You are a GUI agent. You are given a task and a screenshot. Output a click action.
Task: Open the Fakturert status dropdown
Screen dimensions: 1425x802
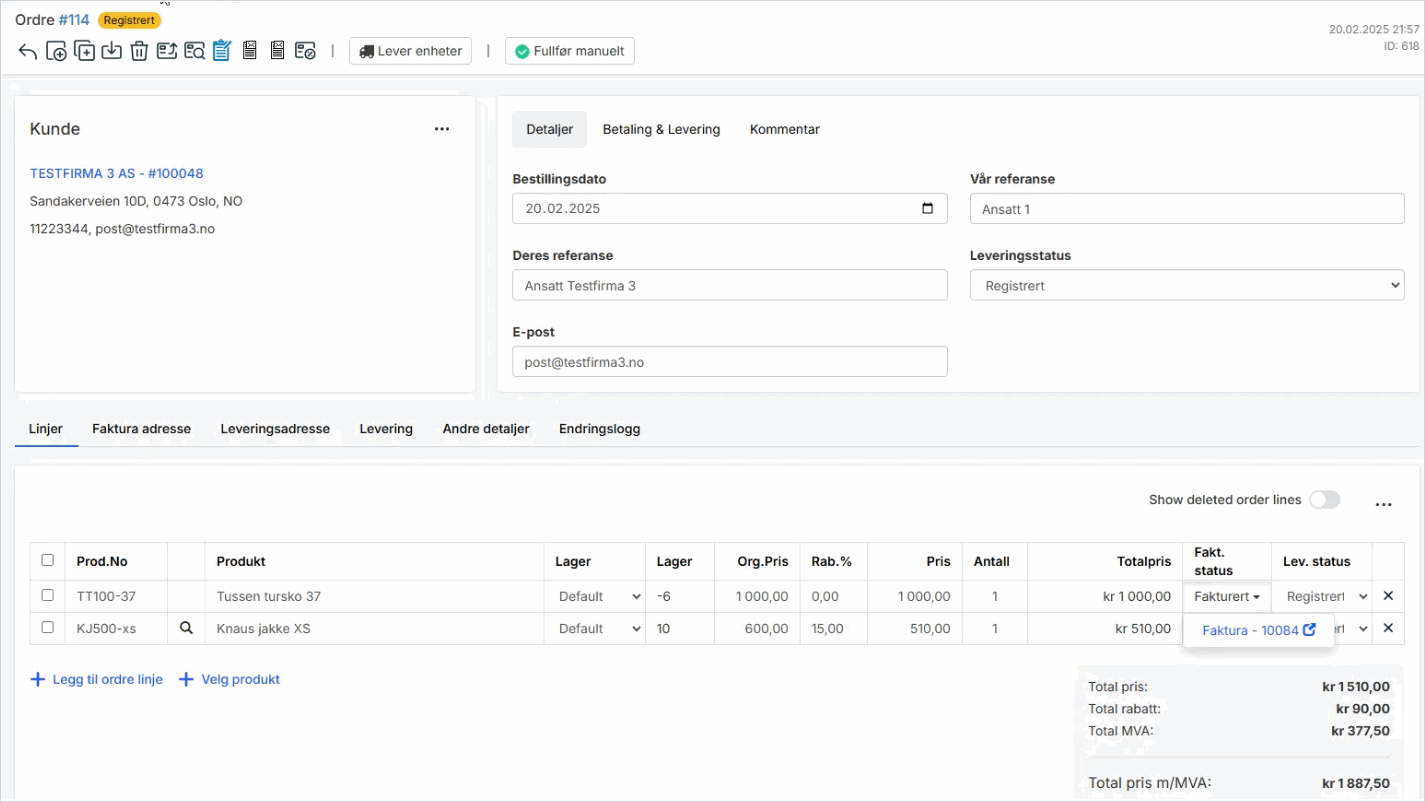(1226, 596)
